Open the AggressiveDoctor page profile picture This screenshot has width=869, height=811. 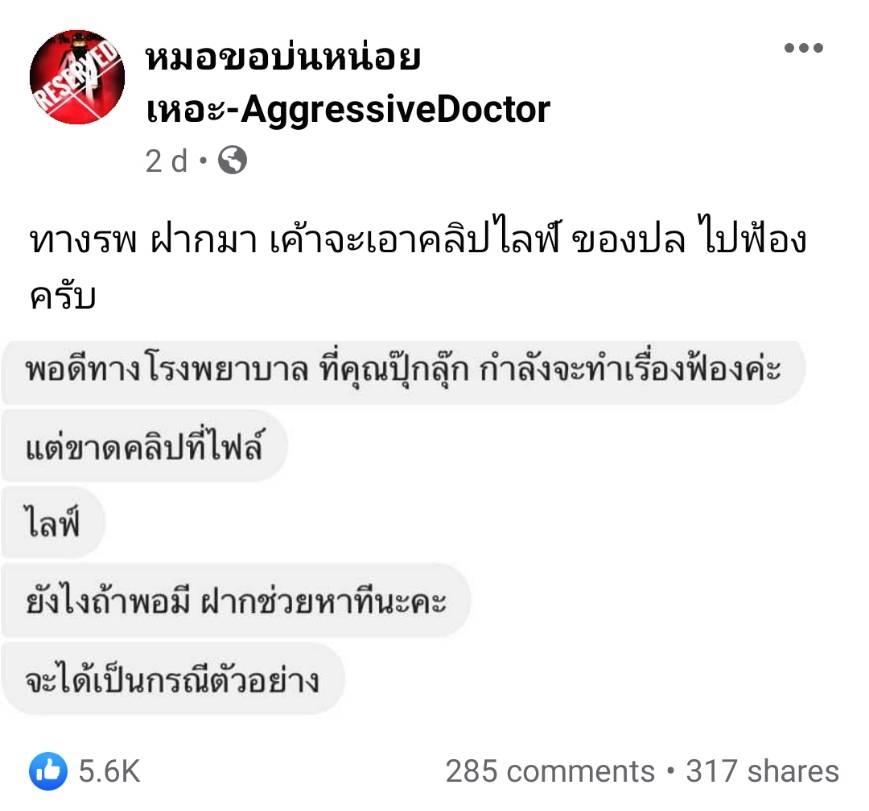click(77, 77)
